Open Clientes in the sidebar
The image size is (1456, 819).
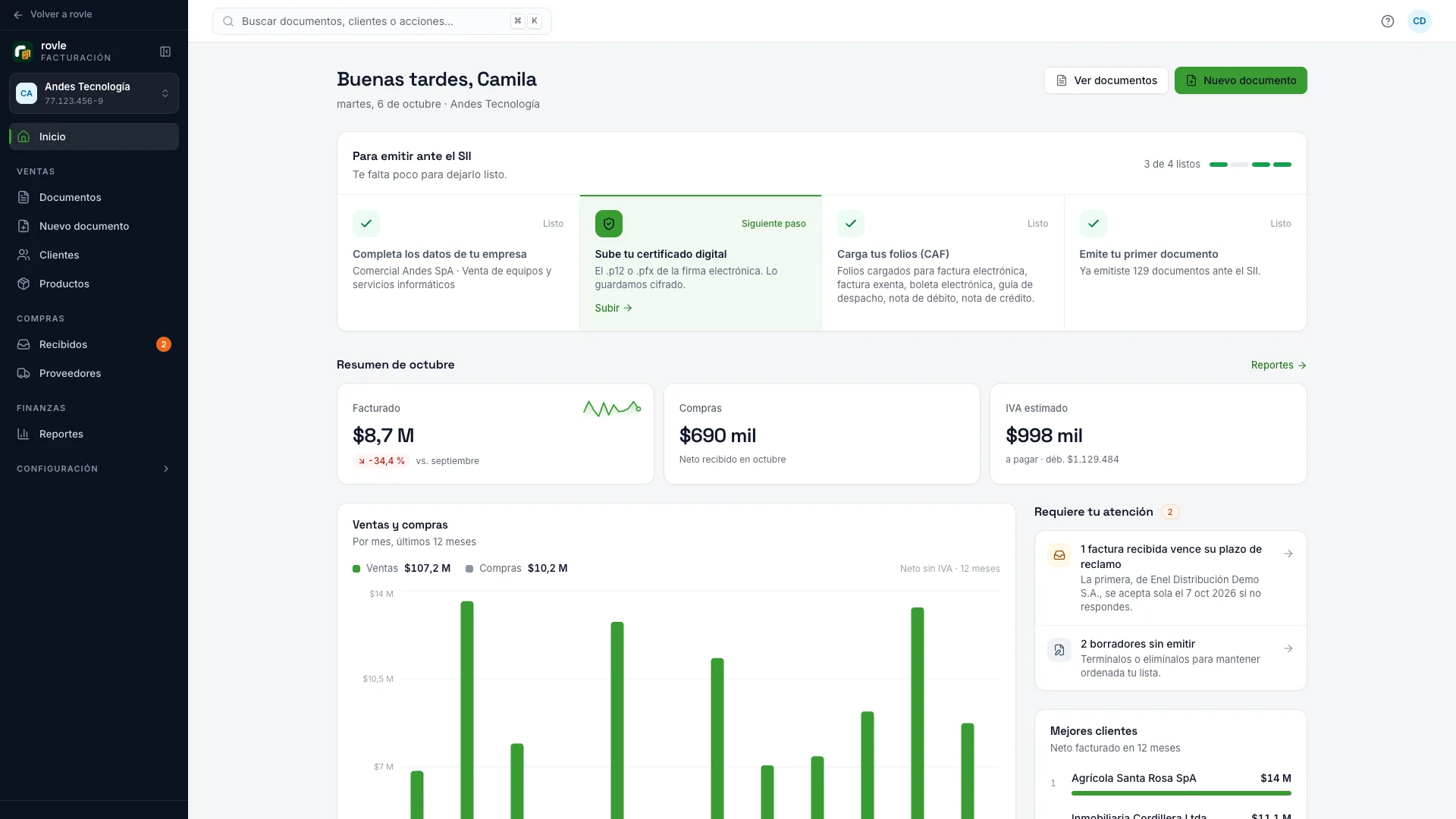pyautogui.click(x=94, y=255)
